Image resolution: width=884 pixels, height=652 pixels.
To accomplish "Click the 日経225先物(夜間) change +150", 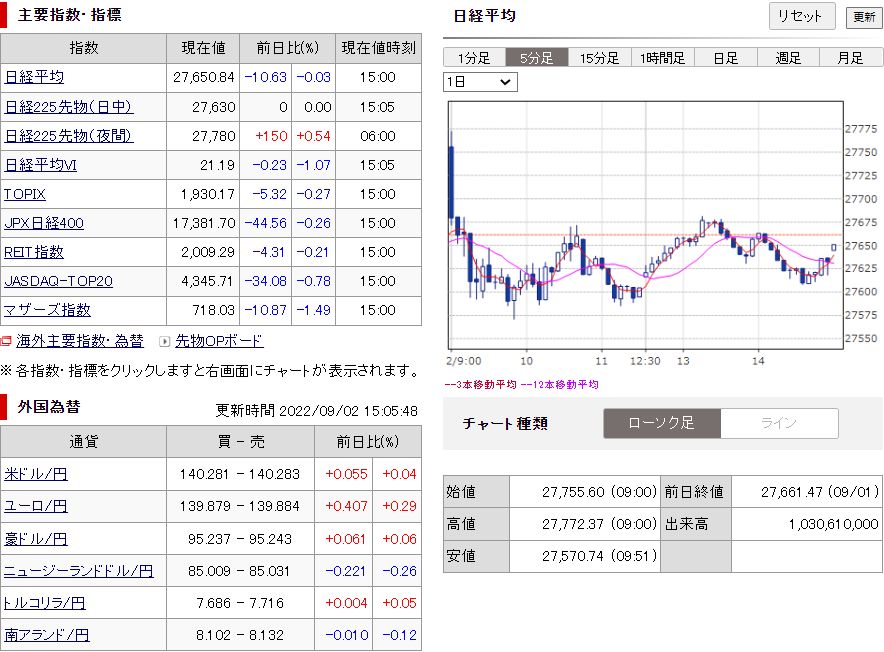I will pyautogui.click(x=271, y=136).
